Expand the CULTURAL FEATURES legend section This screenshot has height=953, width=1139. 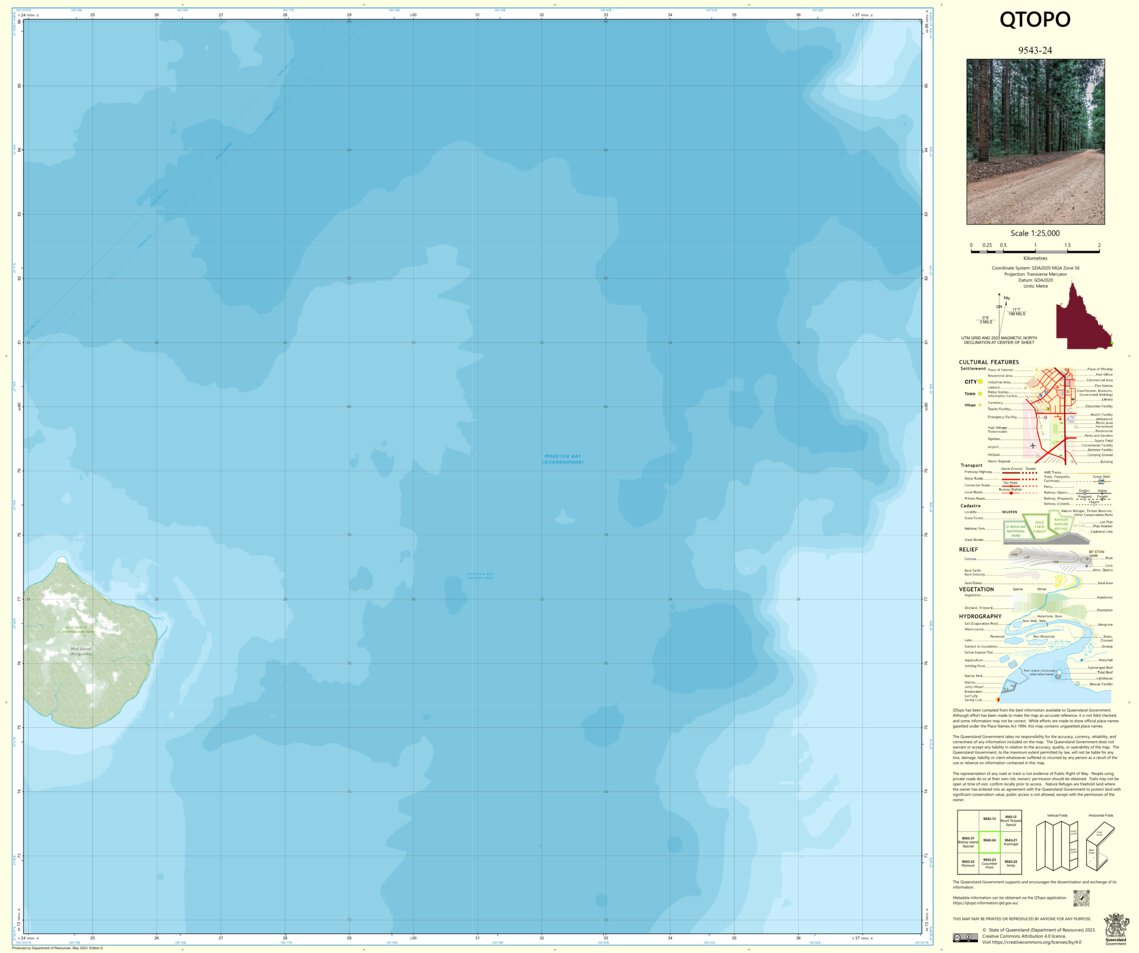point(990,362)
